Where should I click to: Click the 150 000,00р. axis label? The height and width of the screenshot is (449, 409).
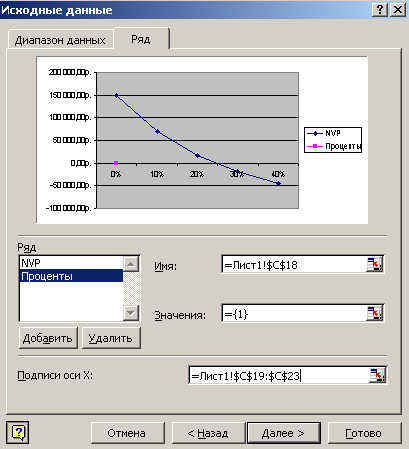coord(70,95)
